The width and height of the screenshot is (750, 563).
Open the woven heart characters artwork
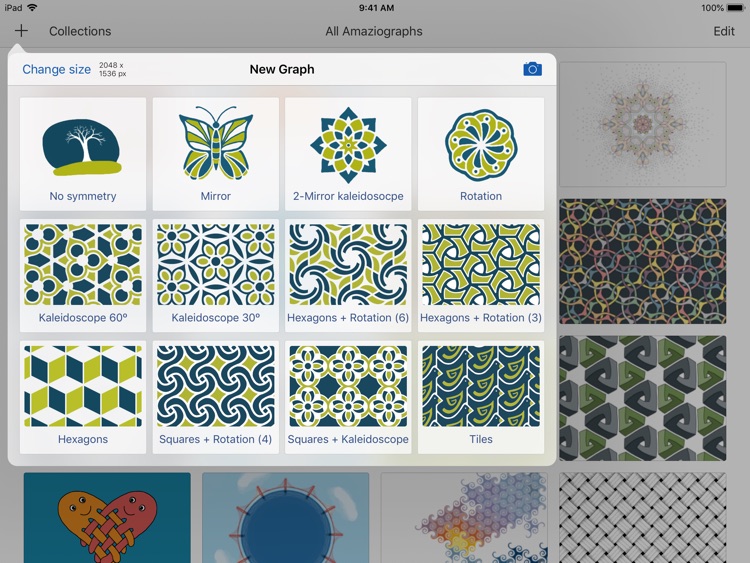click(x=107, y=518)
